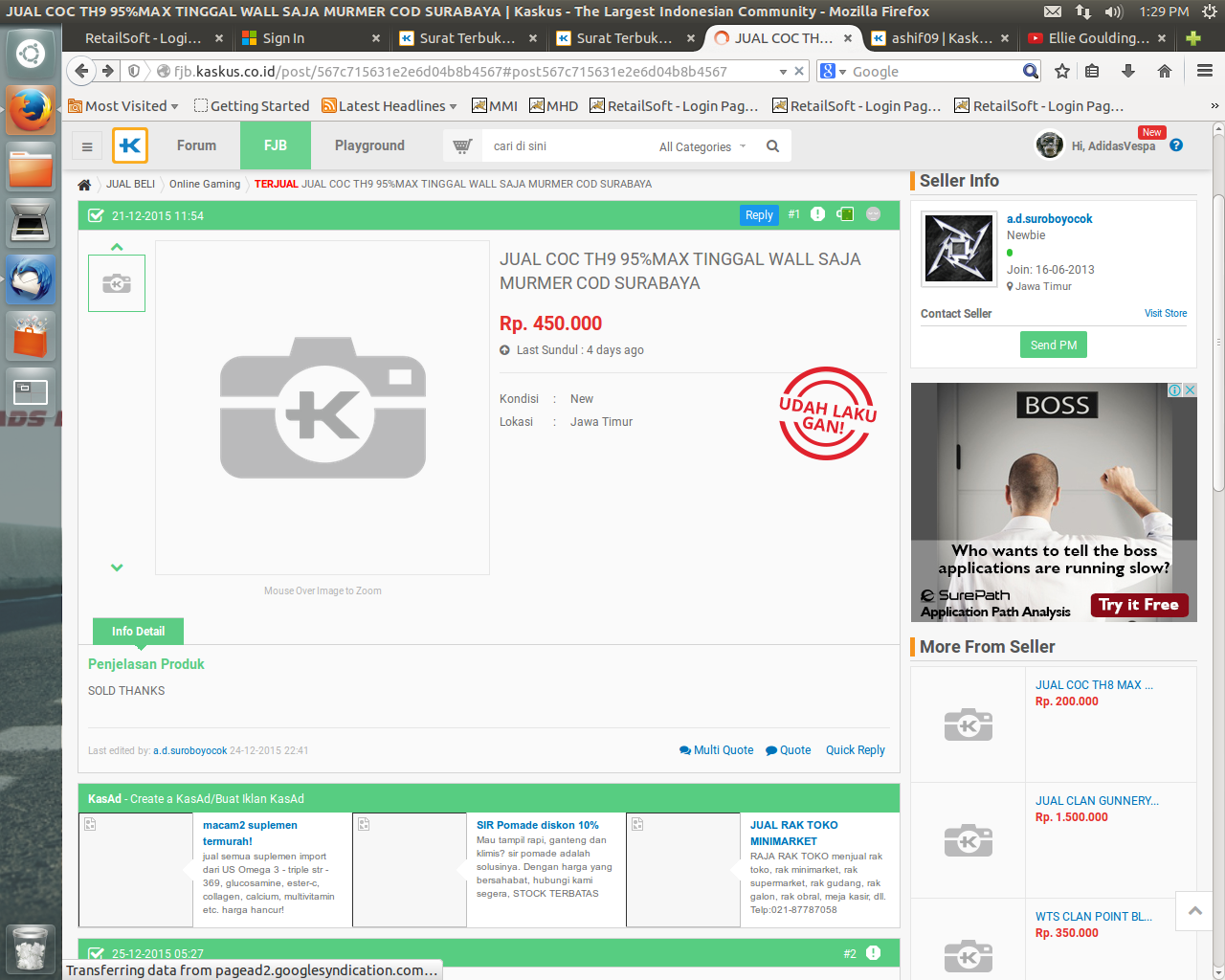This screenshot has width=1225, height=980.
Task: Open the Kaskus hamburger menu
Action: coord(87,146)
